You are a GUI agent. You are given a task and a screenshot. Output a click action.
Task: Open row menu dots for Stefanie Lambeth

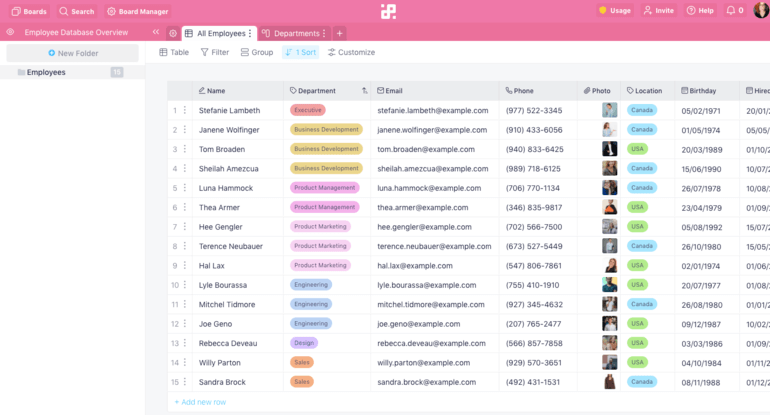[185, 110]
